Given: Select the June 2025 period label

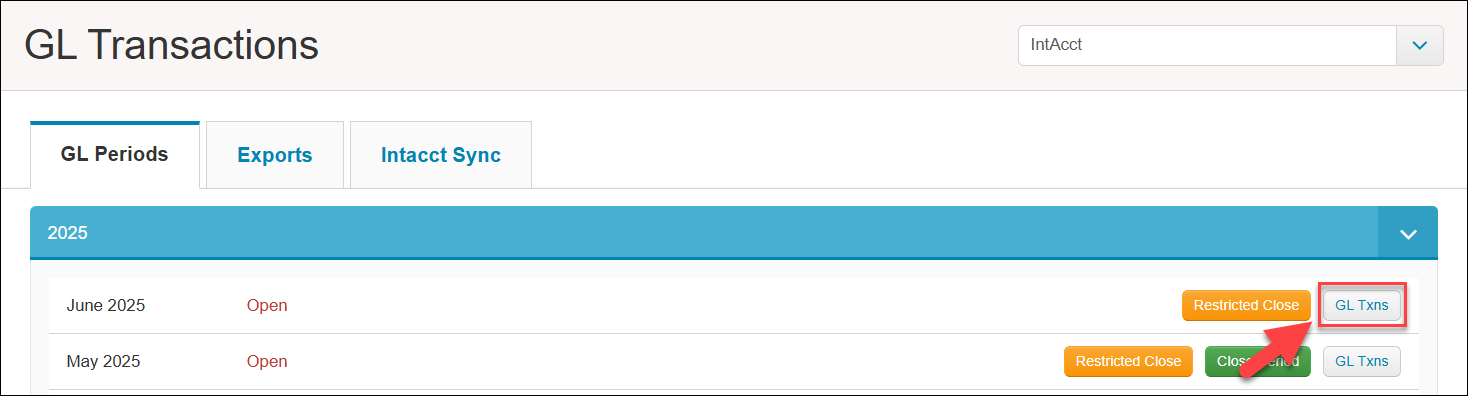Looking at the screenshot, I should (106, 305).
